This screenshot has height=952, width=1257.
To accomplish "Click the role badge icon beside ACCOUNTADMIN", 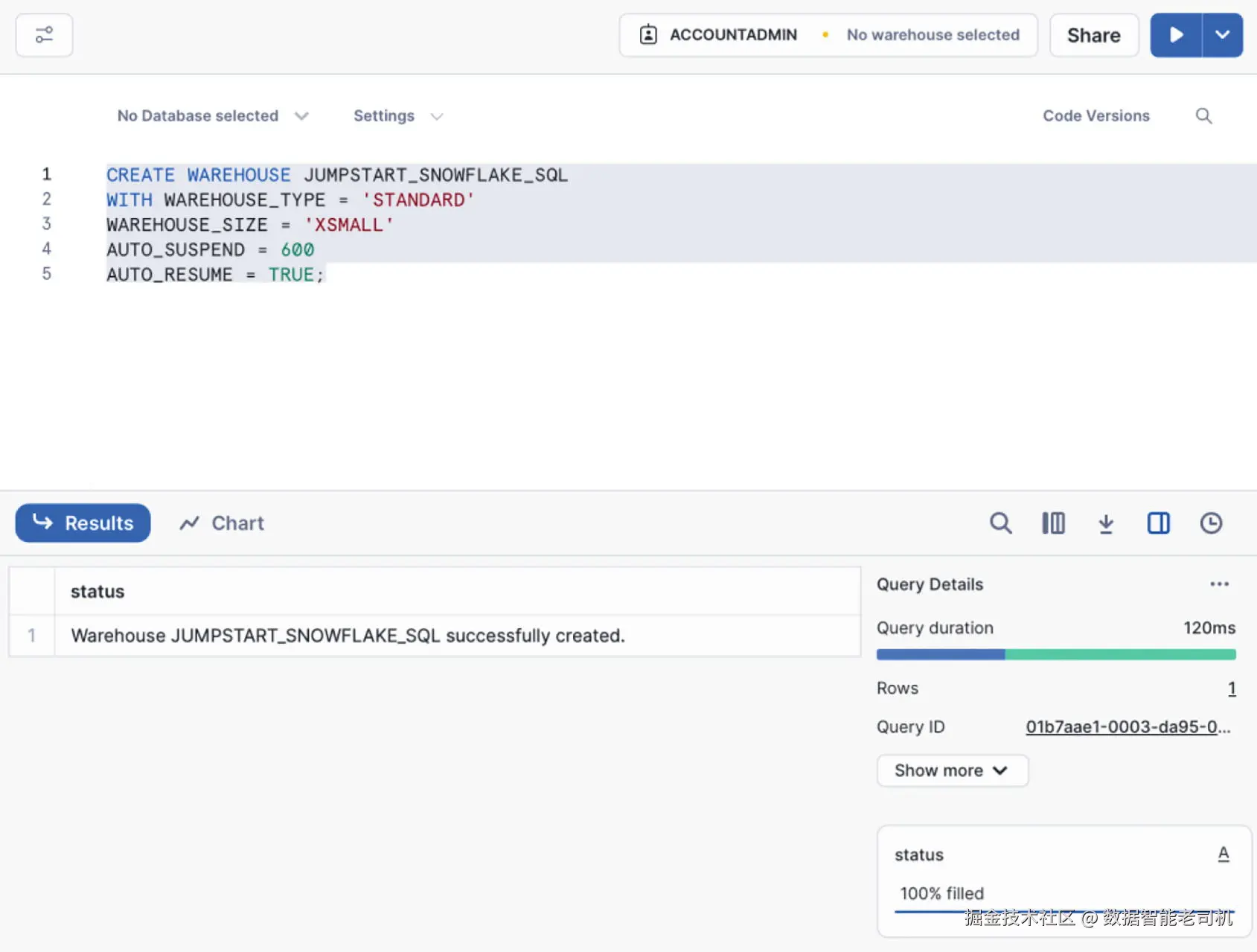I will tap(648, 35).
